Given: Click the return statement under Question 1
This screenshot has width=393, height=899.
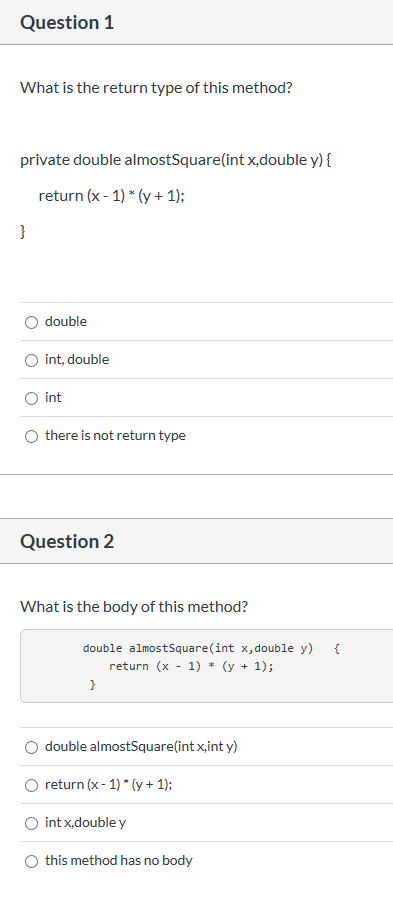Looking at the screenshot, I should coord(111,196).
